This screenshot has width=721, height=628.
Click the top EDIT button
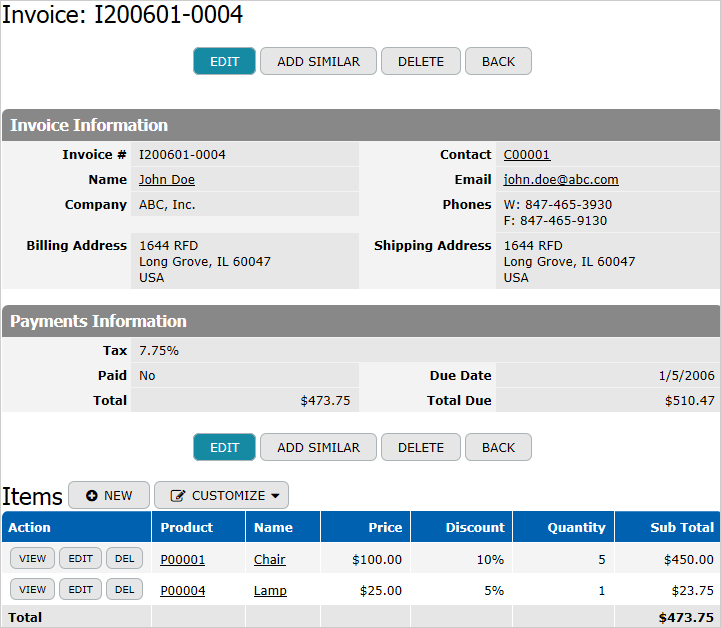click(x=224, y=61)
